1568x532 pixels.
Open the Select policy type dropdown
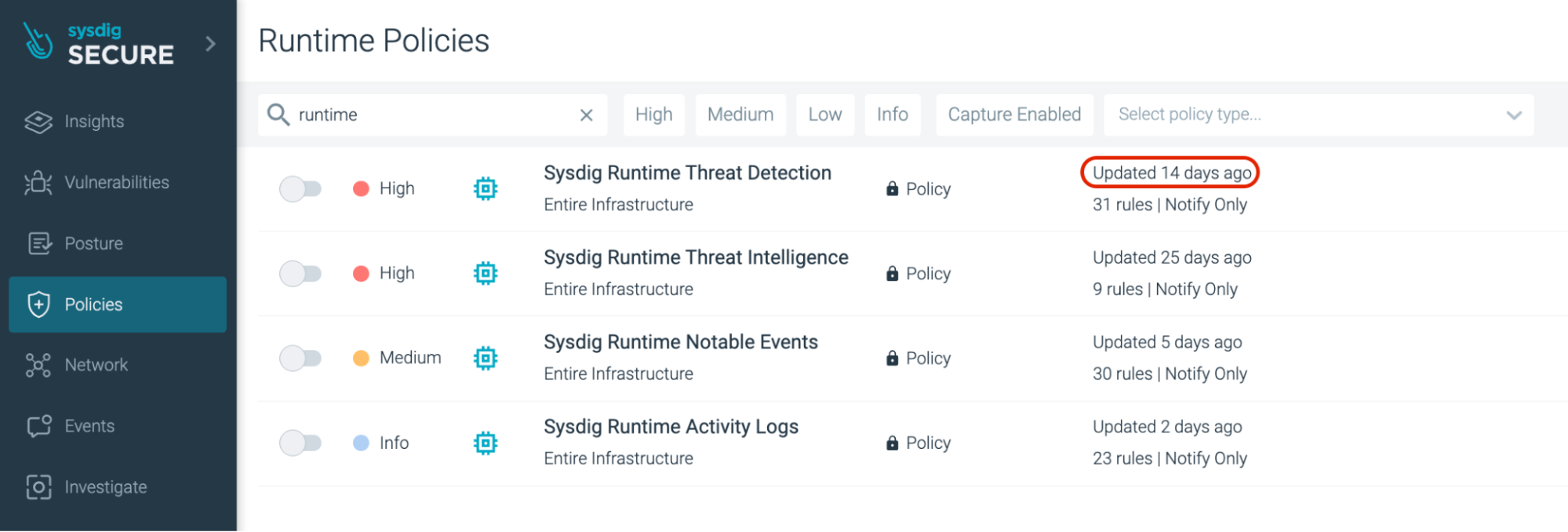pos(1302,115)
